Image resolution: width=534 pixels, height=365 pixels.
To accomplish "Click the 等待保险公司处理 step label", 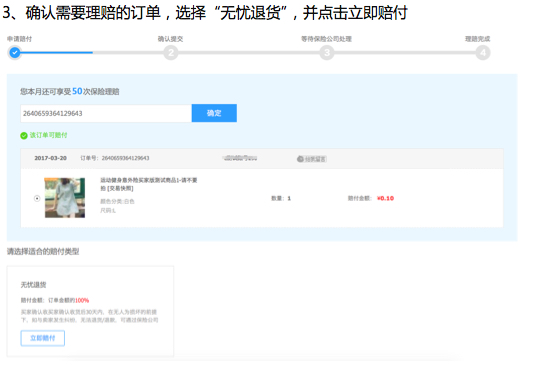I will 326,39.
